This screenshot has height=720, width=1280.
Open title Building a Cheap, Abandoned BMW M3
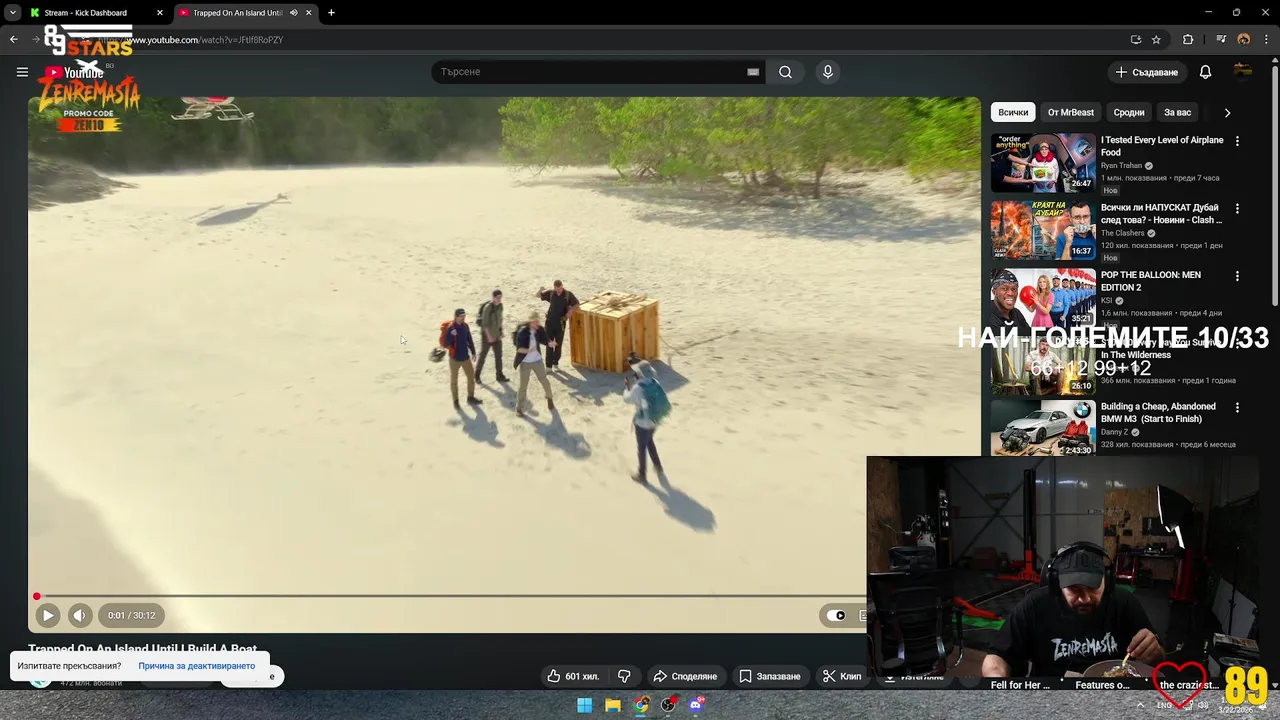pos(1160,412)
